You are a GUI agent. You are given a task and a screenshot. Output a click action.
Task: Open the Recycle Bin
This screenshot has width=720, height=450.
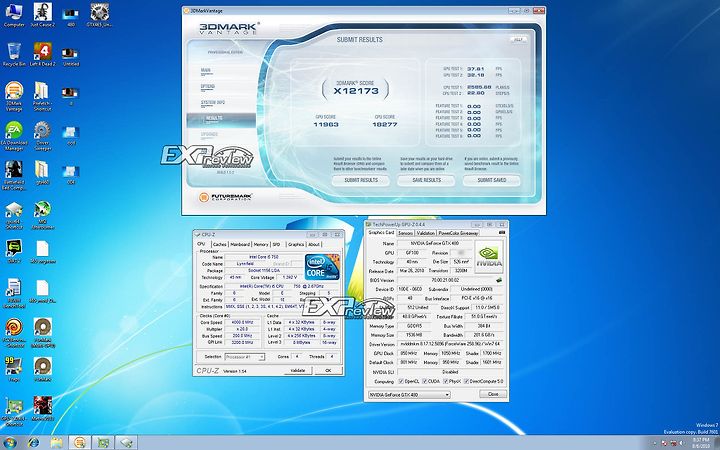[14, 55]
